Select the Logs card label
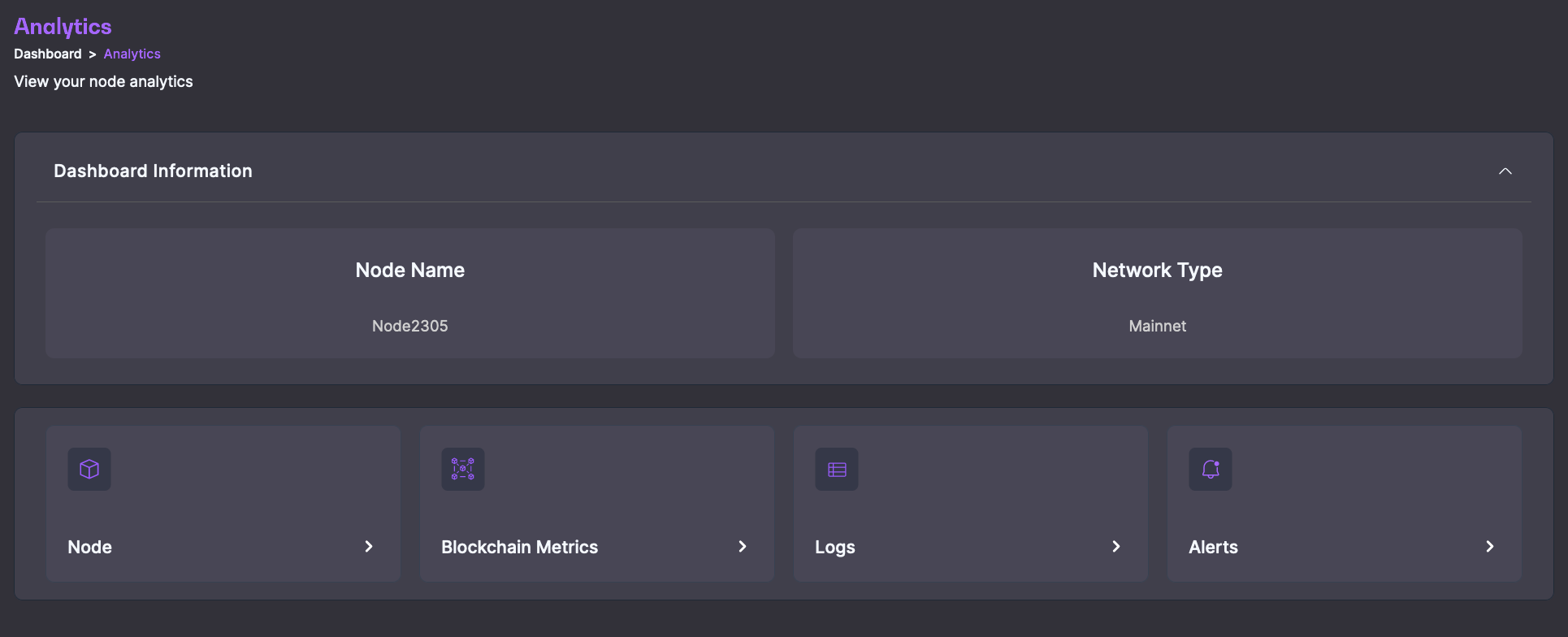 835,547
